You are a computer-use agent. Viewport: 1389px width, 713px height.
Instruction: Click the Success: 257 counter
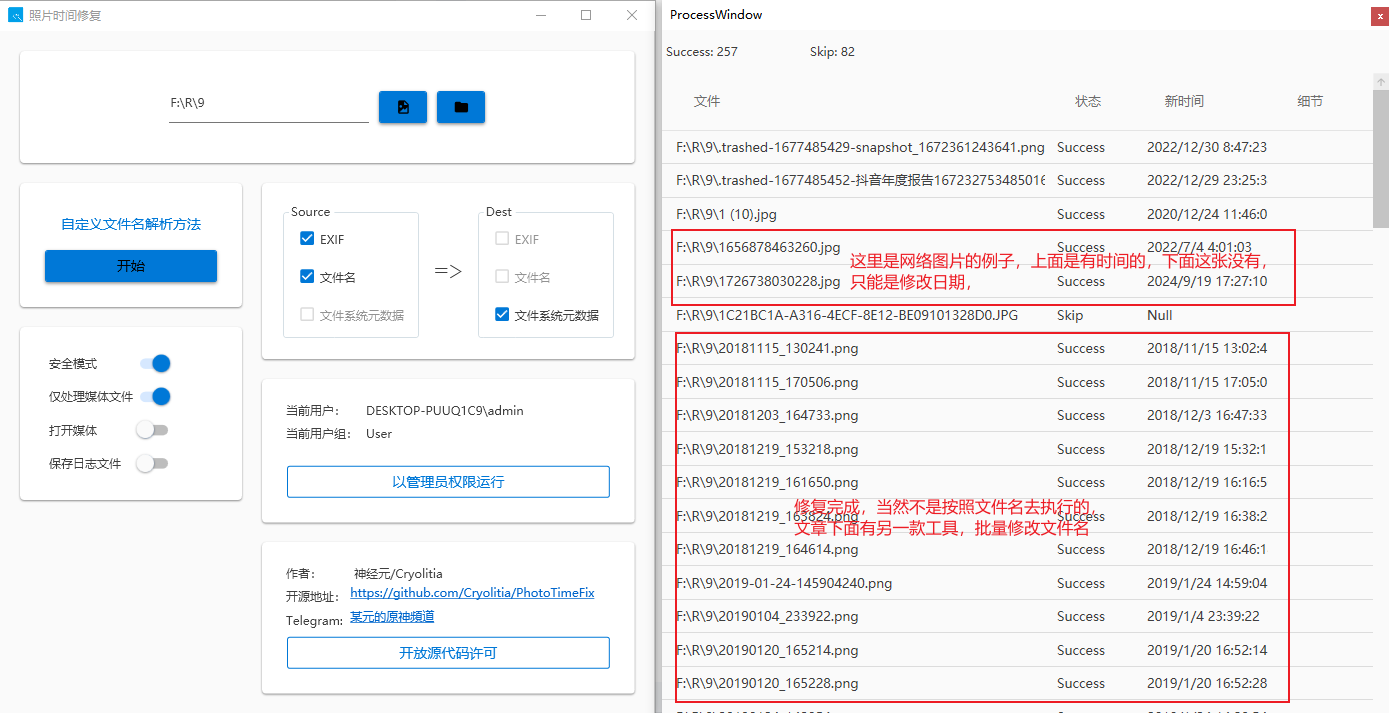pyautogui.click(x=702, y=52)
